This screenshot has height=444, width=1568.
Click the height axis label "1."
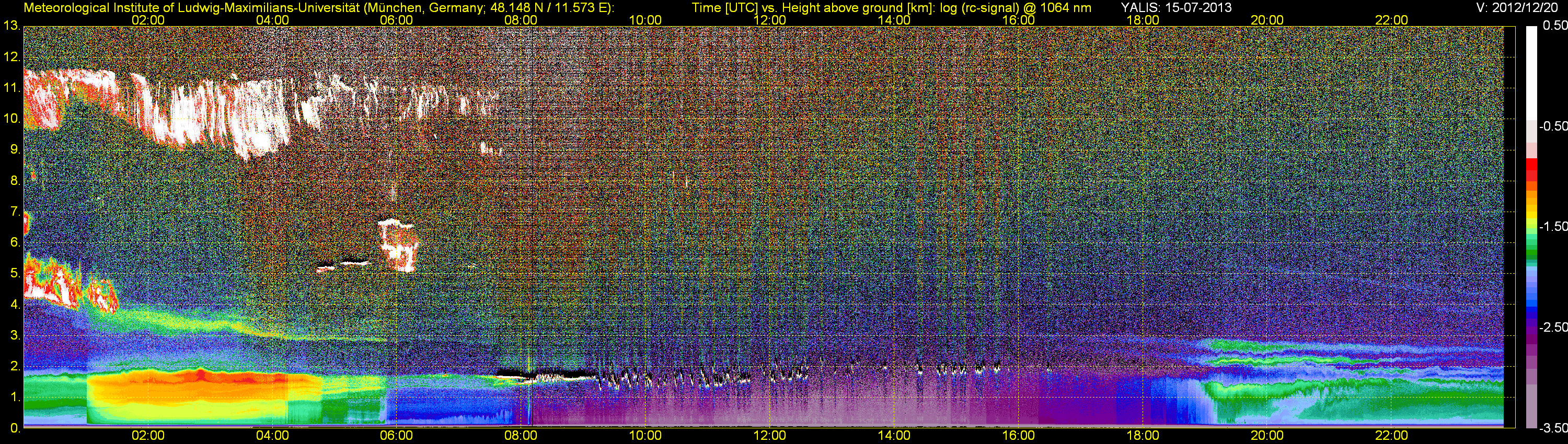[x=15, y=397]
